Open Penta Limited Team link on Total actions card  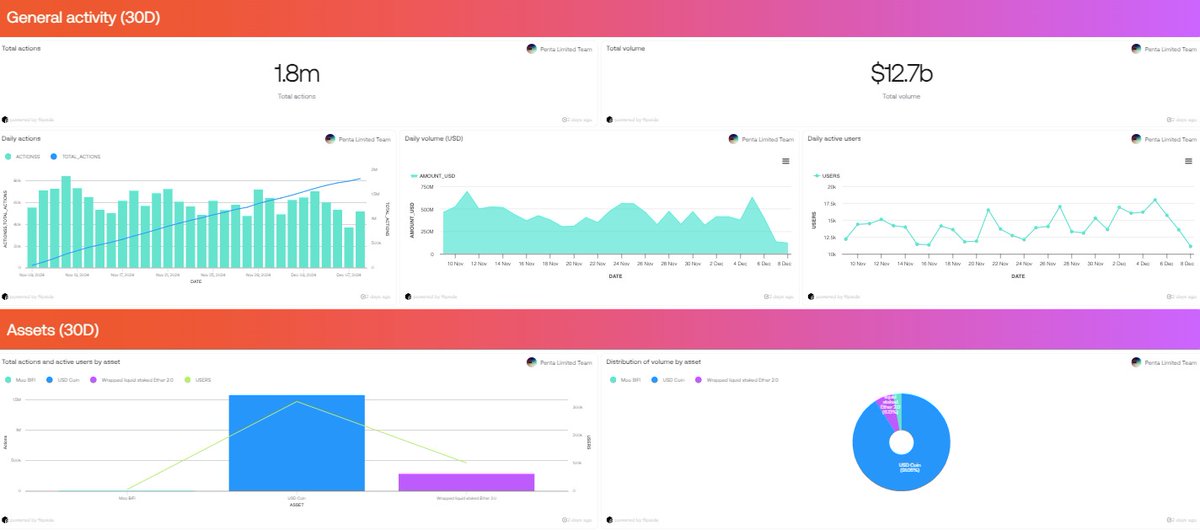566,49
